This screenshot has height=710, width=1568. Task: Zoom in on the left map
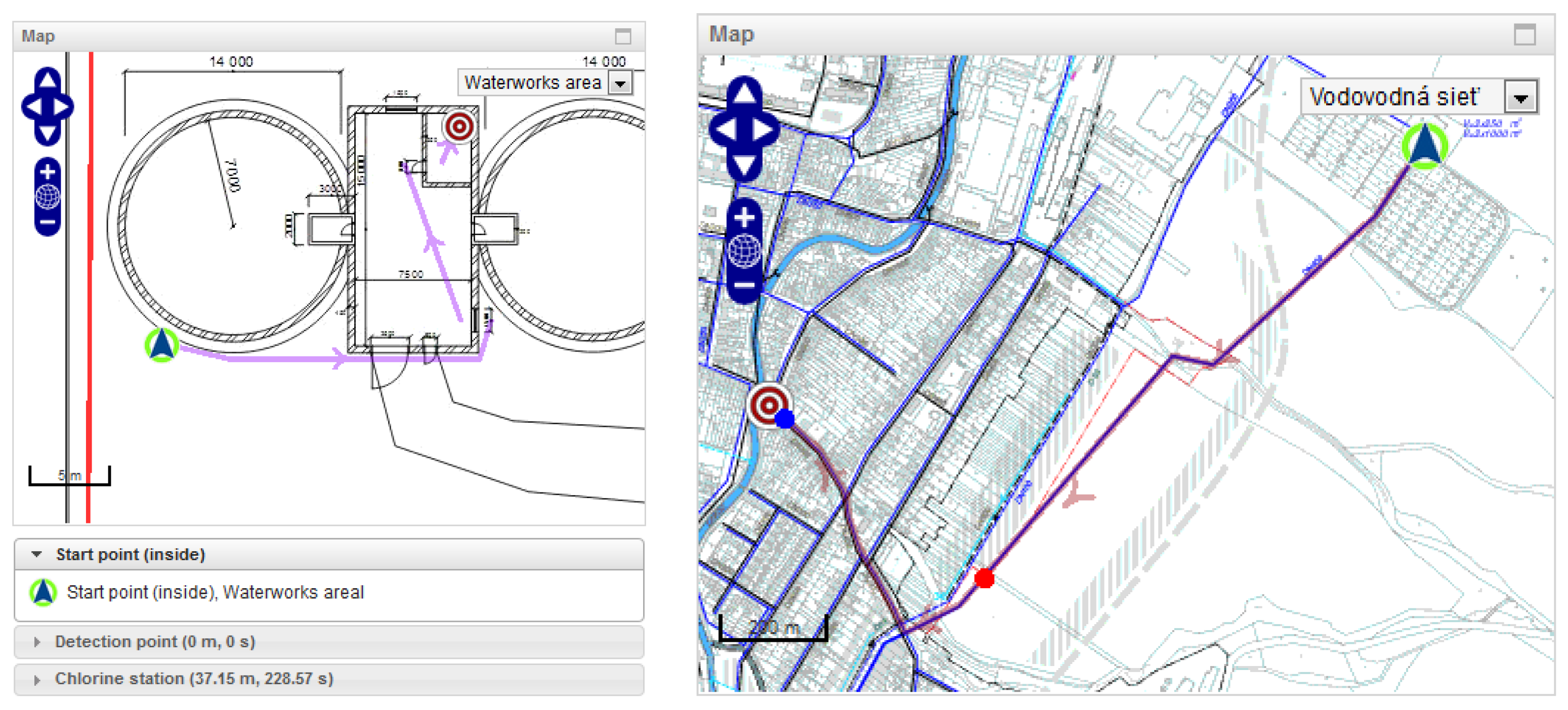click(48, 172)
